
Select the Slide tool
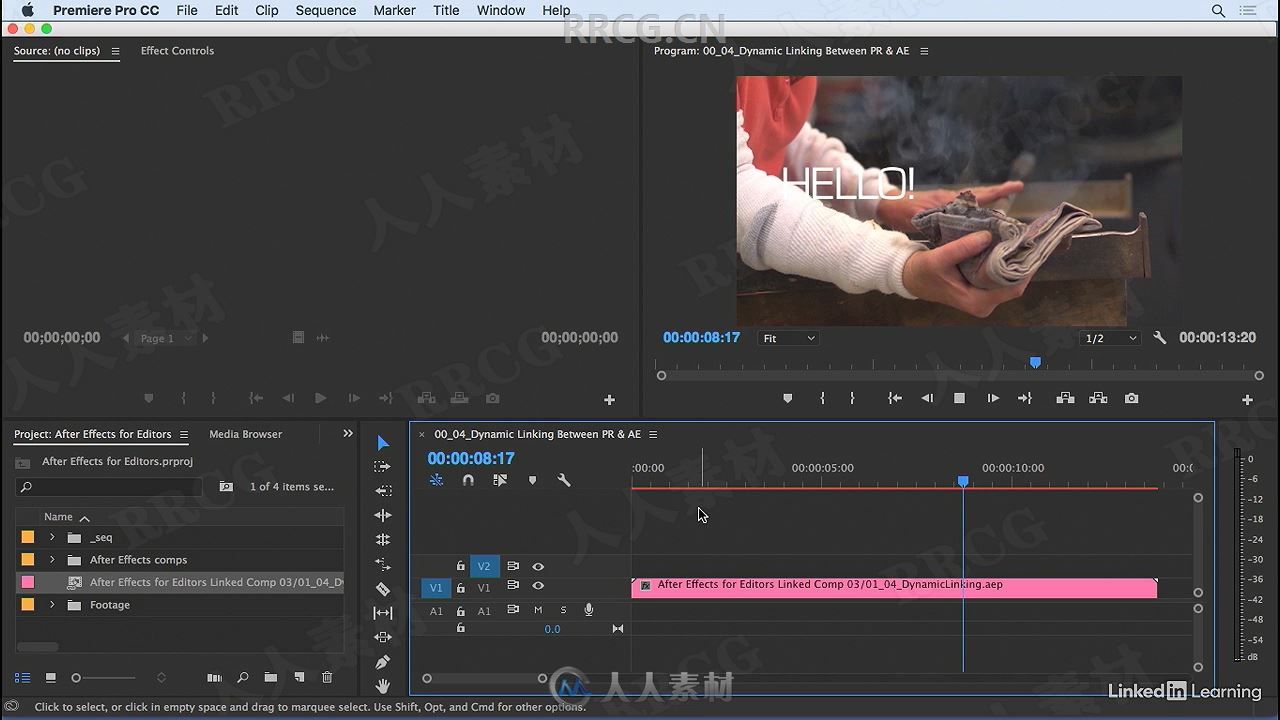point(383,637)
